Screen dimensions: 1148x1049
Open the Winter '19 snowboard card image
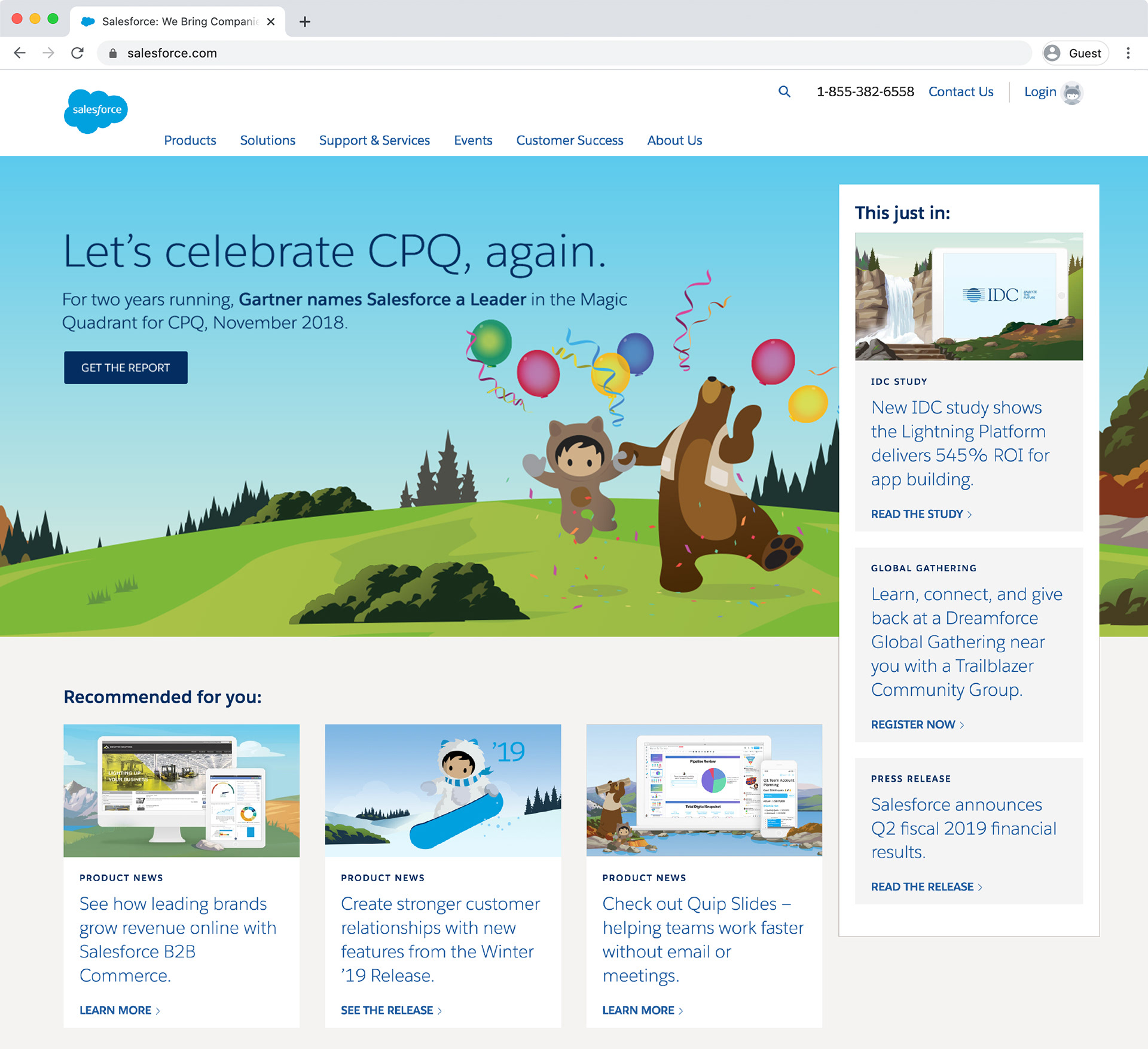coord(443,791)
